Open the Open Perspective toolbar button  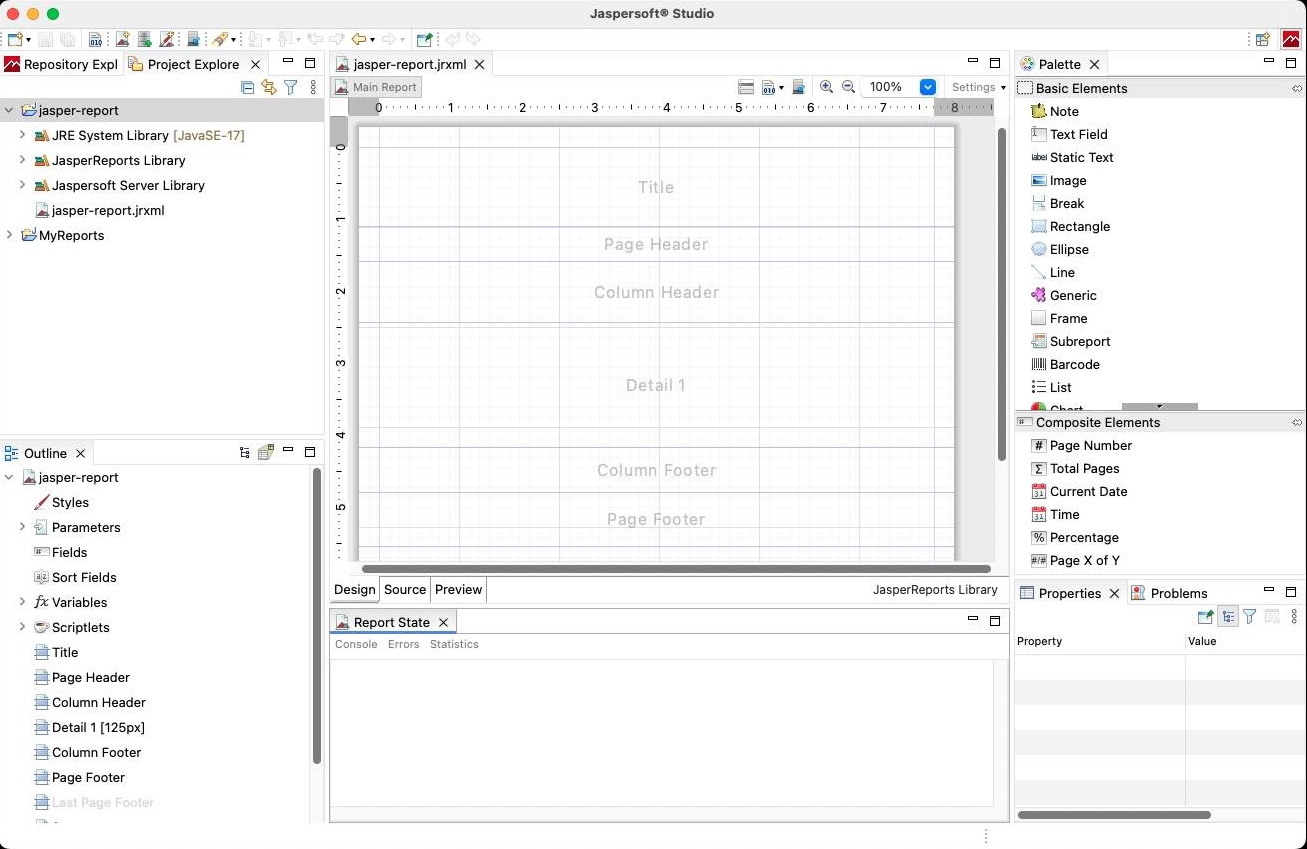1263,39
